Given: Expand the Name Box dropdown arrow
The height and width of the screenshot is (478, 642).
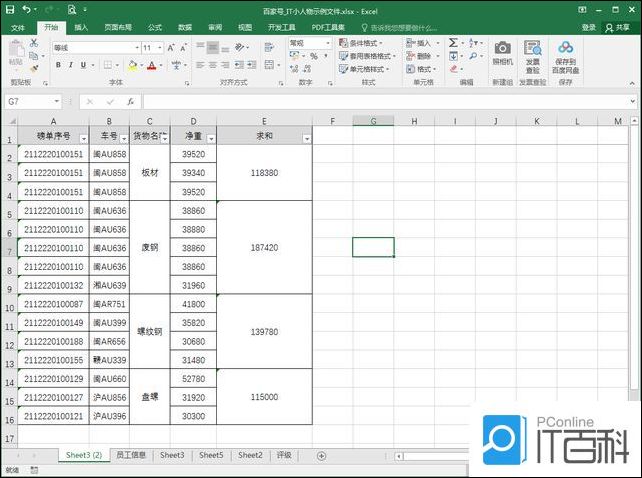Looking at the screenshot, I should [57, 101].
